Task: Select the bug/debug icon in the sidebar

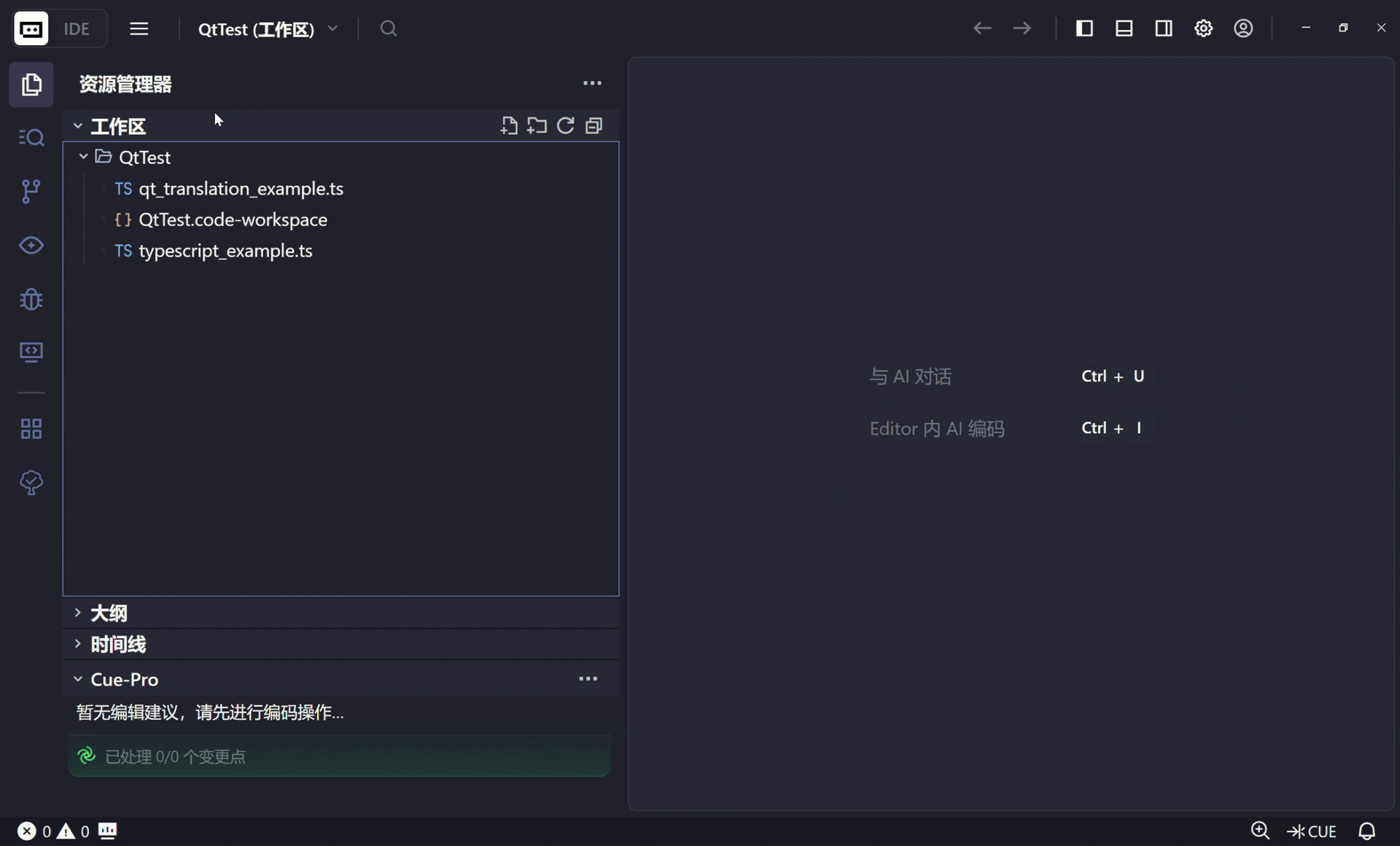Action: click(31, 300)
